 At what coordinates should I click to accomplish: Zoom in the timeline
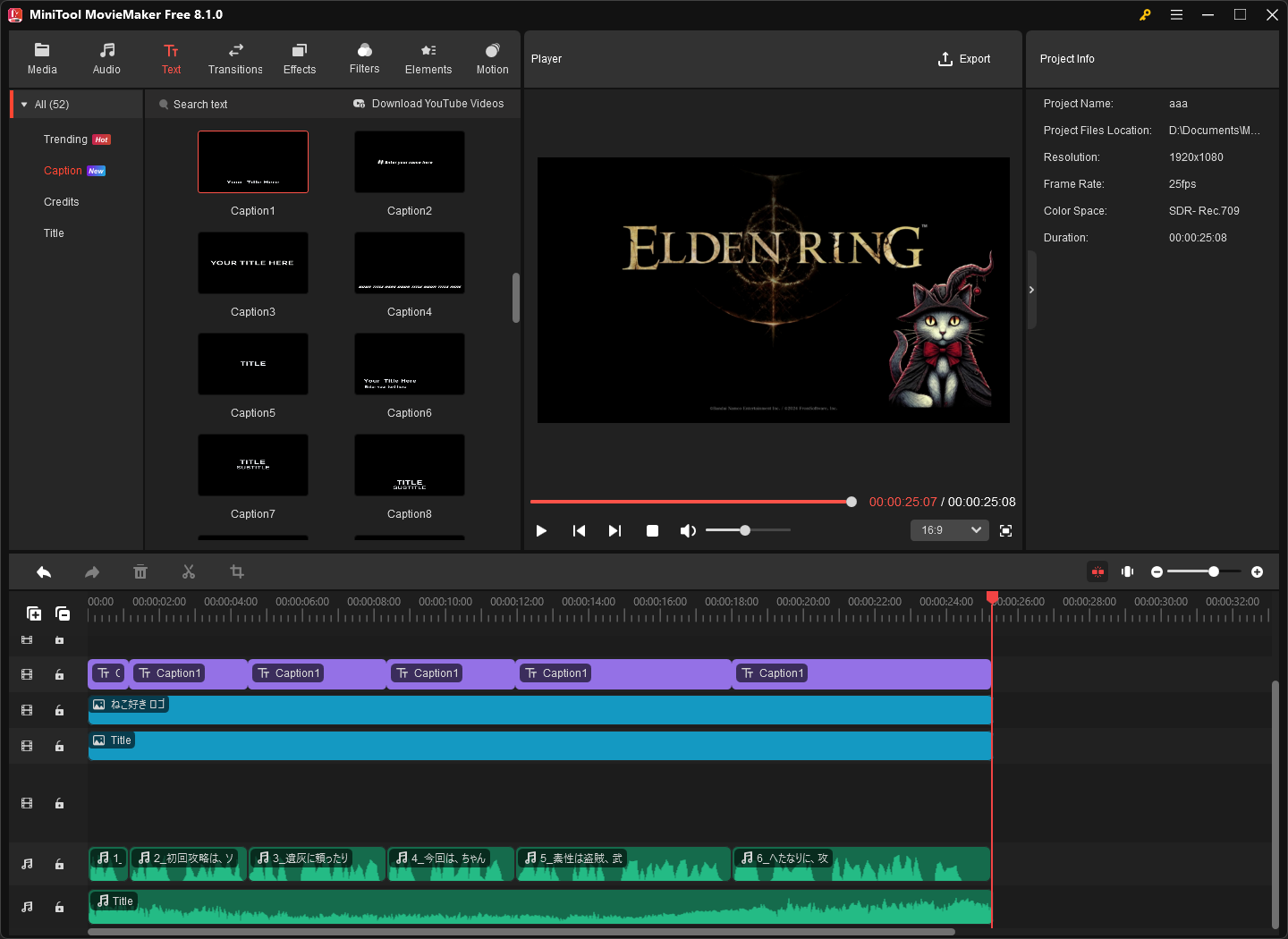coord(1257,571)
